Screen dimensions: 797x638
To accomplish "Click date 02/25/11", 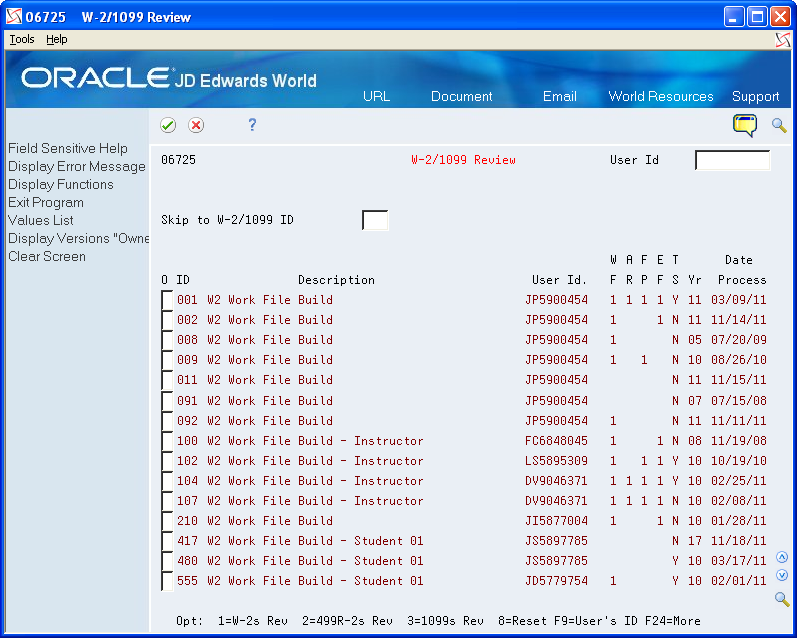I will 739,481.
